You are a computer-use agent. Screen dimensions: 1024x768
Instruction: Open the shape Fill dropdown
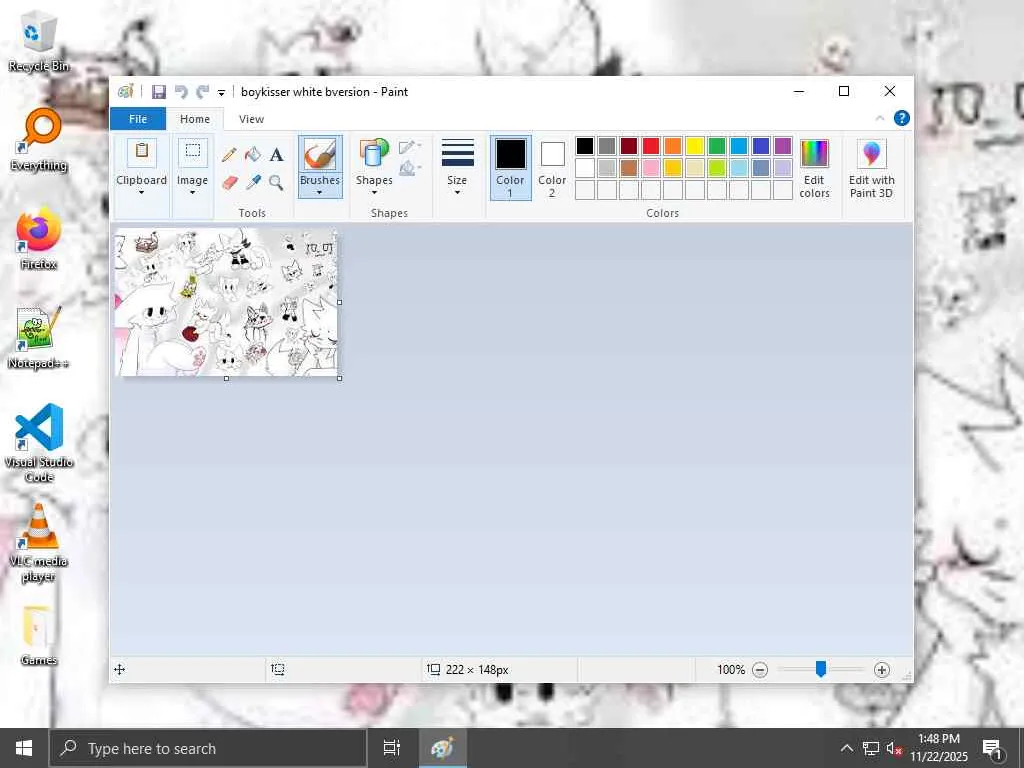[410, 169]
